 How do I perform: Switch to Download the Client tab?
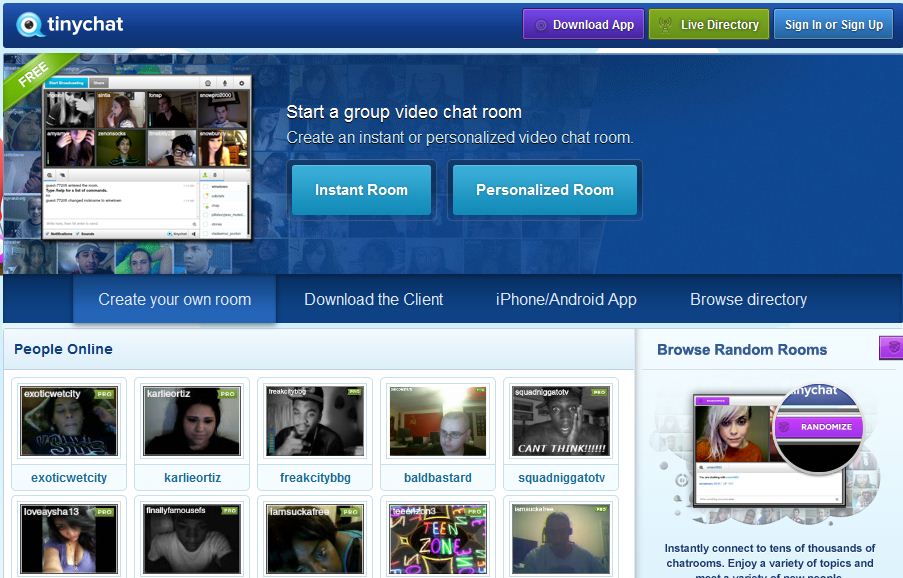pos(374,299)
